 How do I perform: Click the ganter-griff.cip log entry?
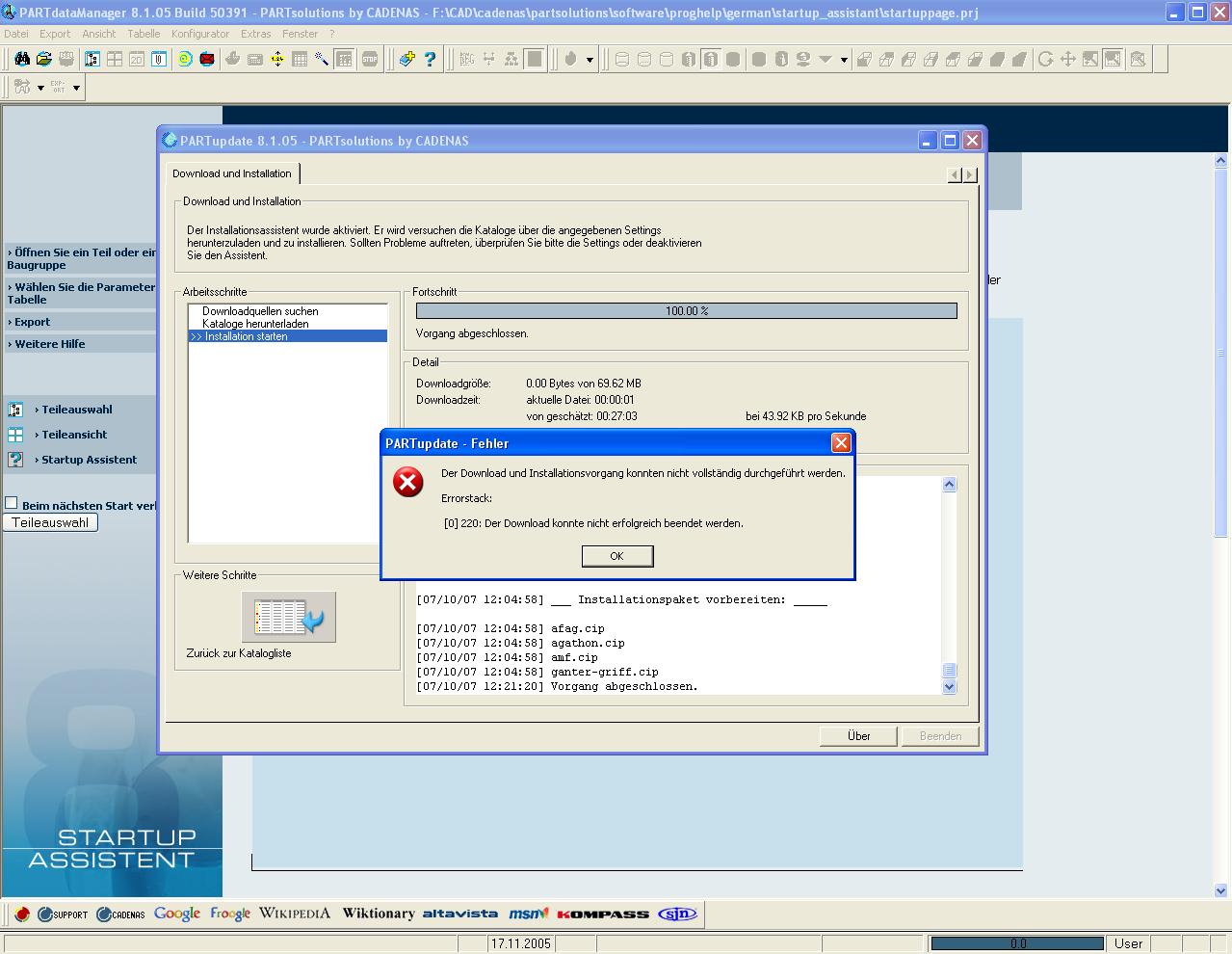tap(537, 673)
